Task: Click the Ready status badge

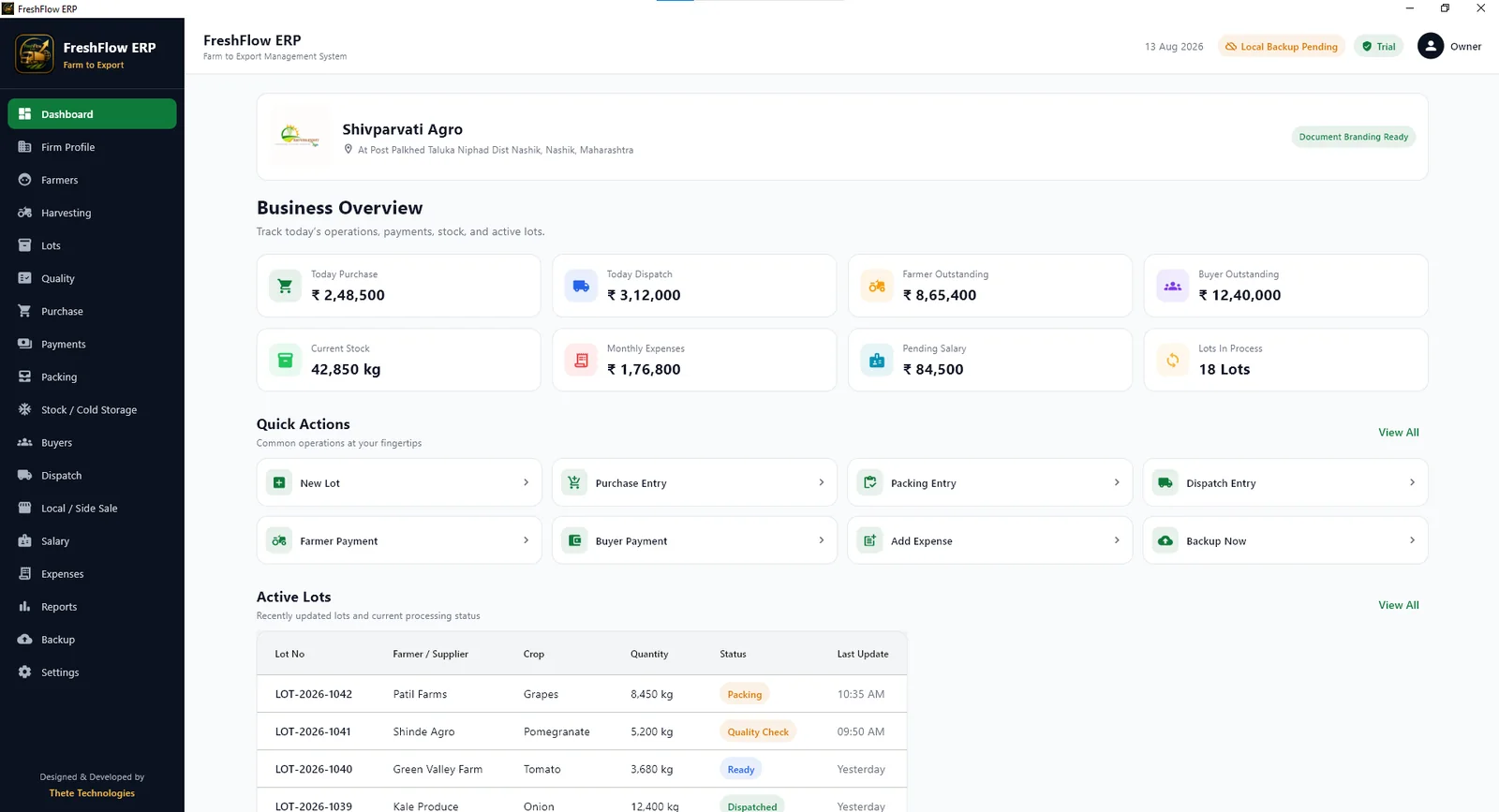Action: [x=741, y=769]
